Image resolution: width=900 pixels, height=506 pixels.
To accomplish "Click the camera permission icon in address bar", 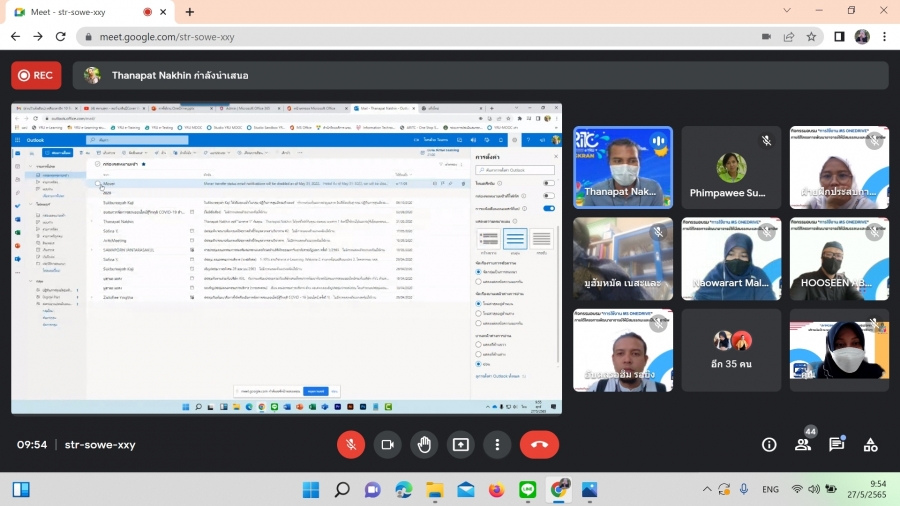I will [x=766, y=36].
